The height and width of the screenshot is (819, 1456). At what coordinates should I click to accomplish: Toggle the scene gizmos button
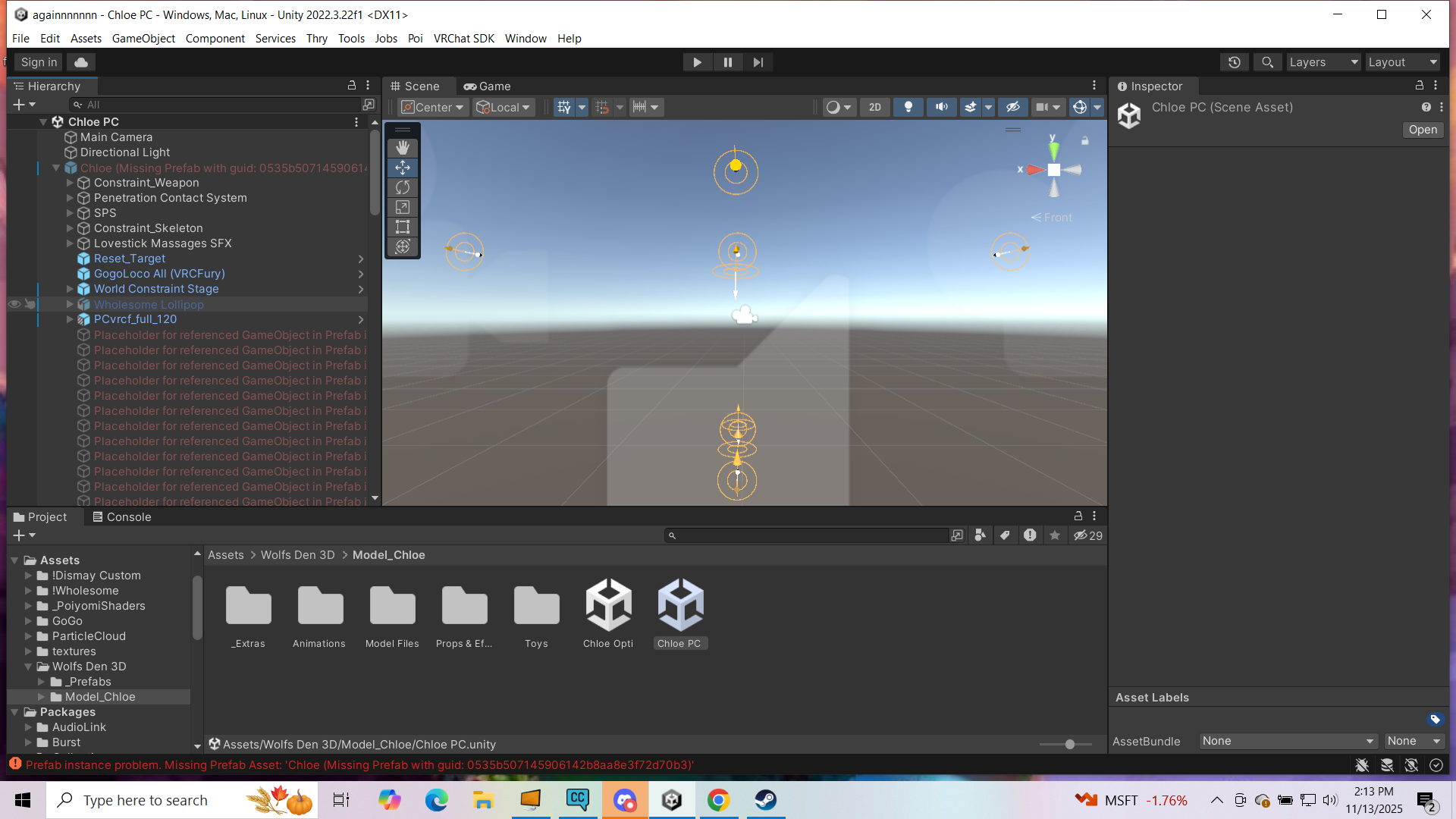(x=1080, y=108)
